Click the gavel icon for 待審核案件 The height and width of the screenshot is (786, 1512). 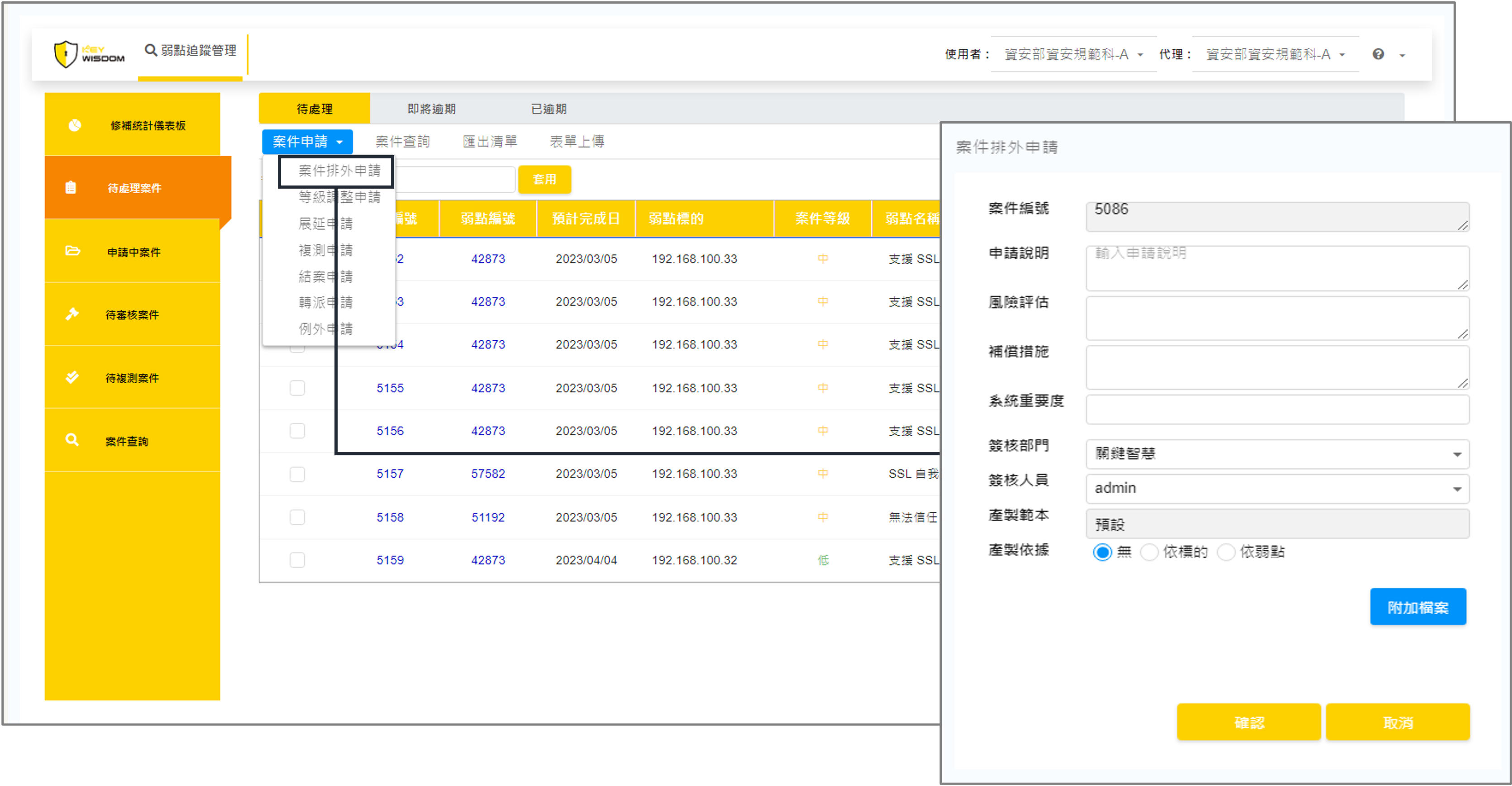click(x=72, y=314)
